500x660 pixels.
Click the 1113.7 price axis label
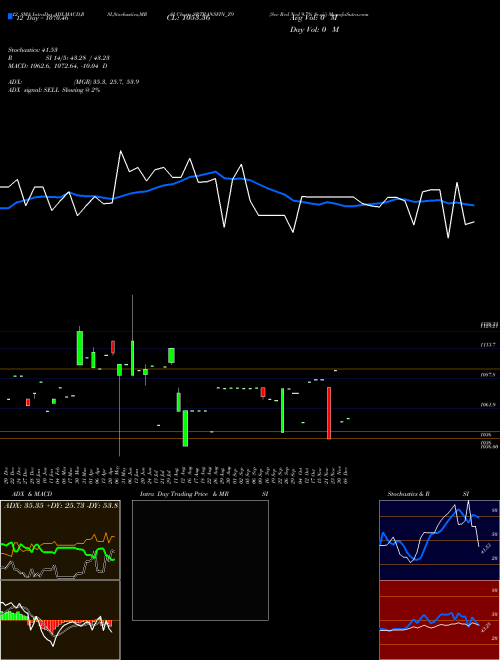click(488, 345)
